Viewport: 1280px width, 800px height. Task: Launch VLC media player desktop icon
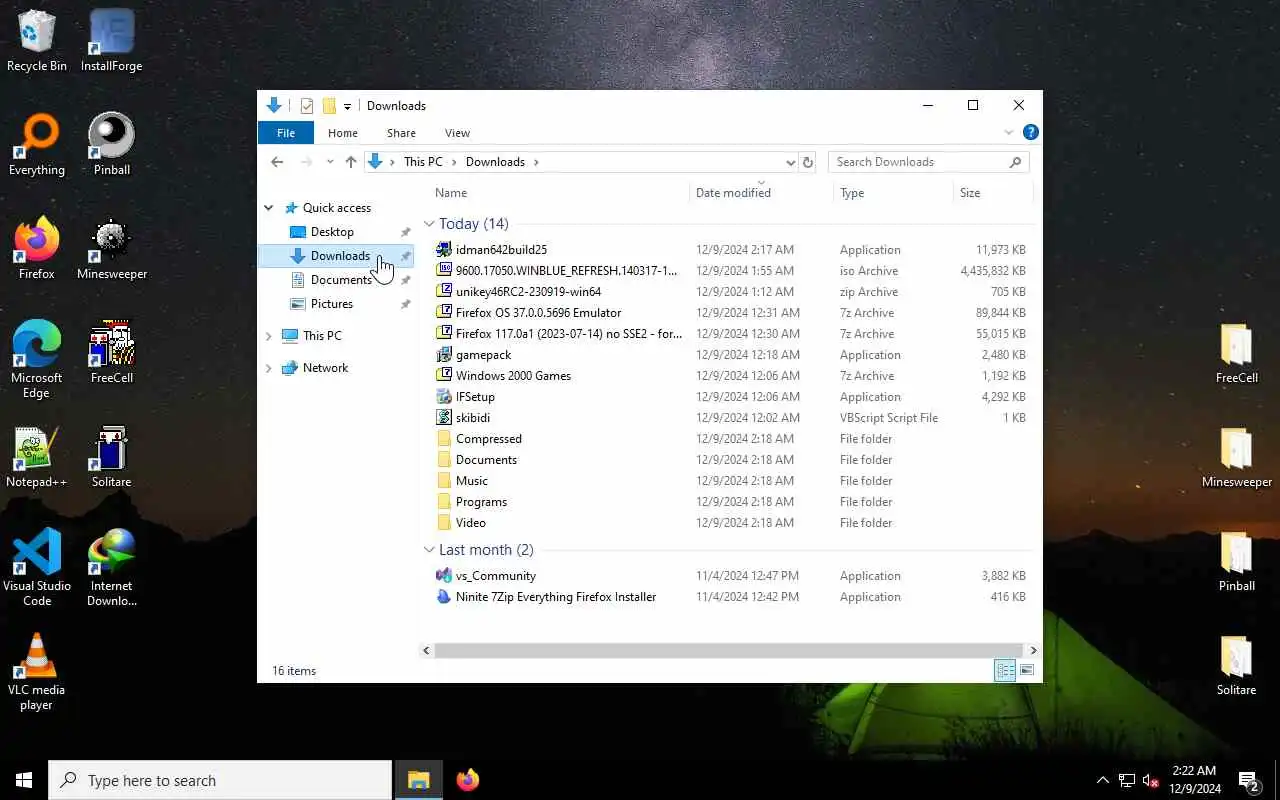point(37,672)
